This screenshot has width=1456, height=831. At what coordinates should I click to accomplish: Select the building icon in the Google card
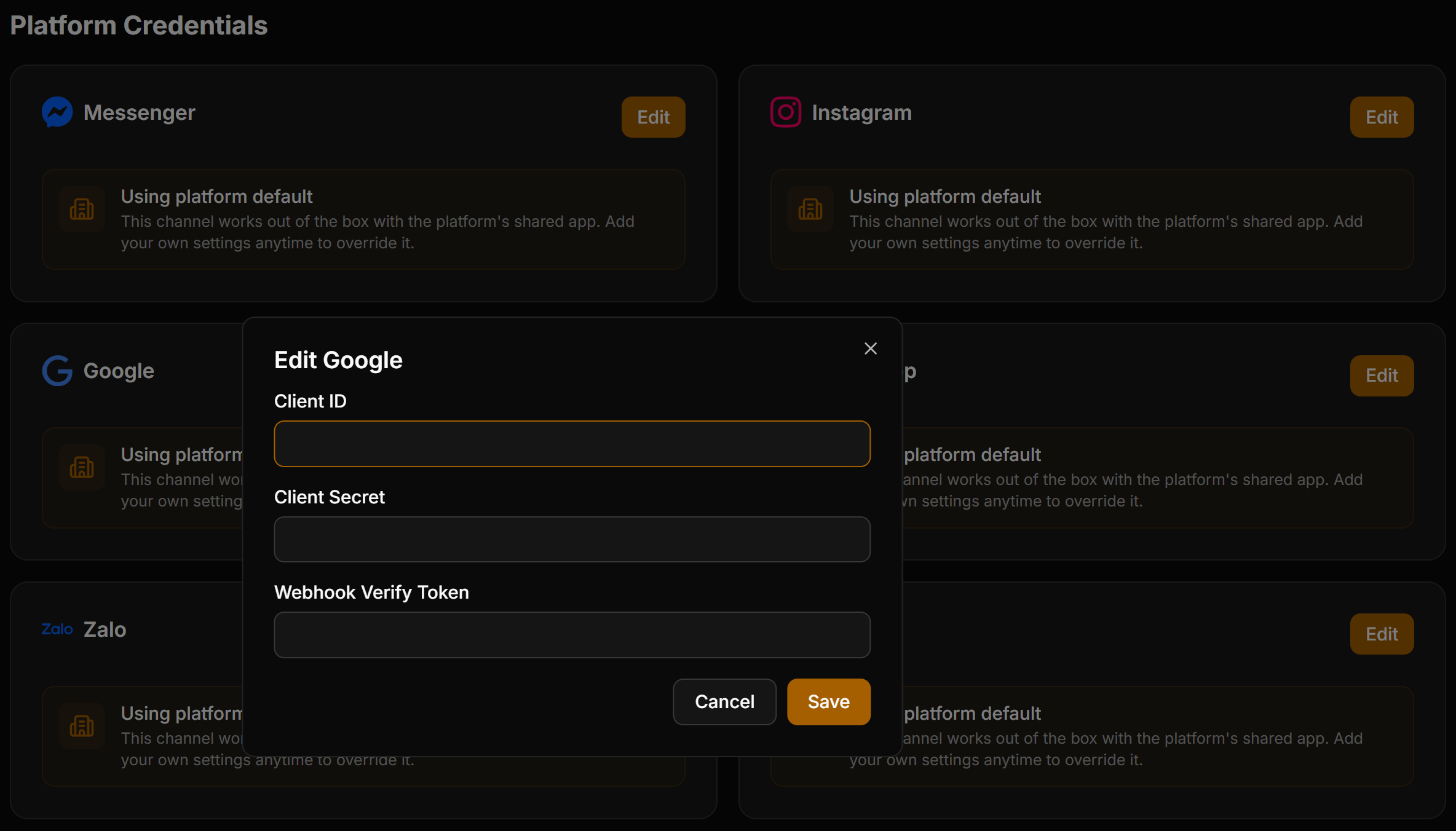coord(82,467)
